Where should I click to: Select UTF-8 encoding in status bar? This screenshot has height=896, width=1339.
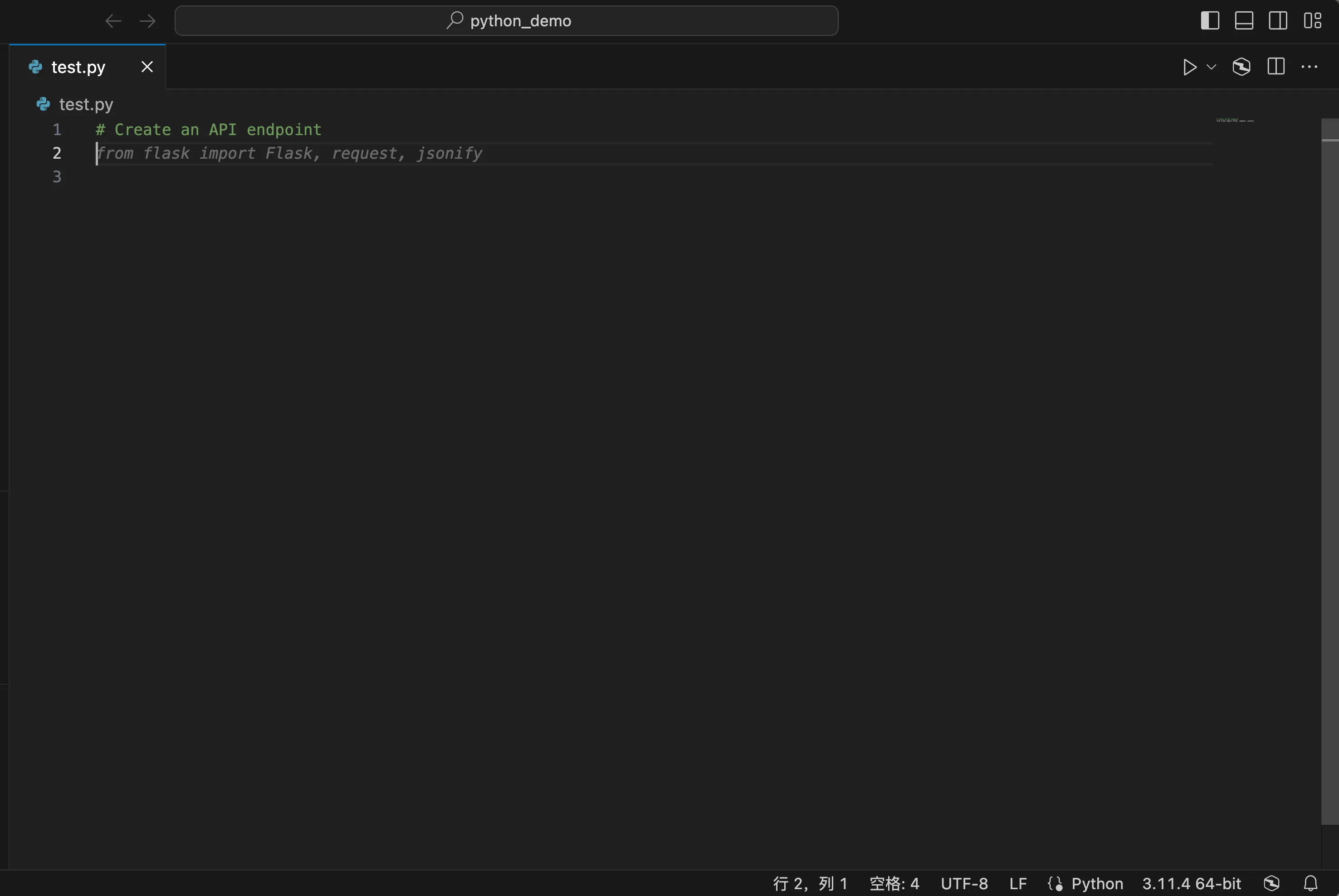click(964, 883)
